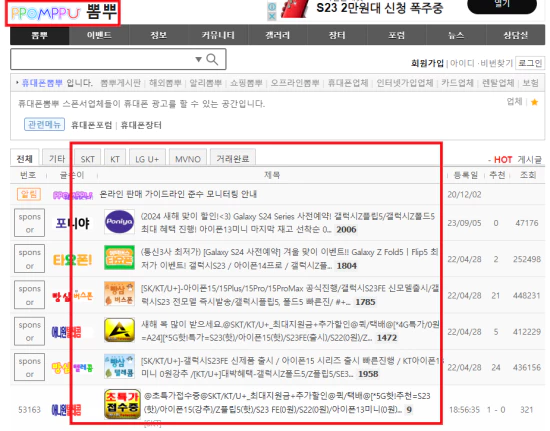Viewport: 550px width, 431px height.
Task: Open the Galaxy S24 Series 사전예약 post
Action: click(288, 223)
